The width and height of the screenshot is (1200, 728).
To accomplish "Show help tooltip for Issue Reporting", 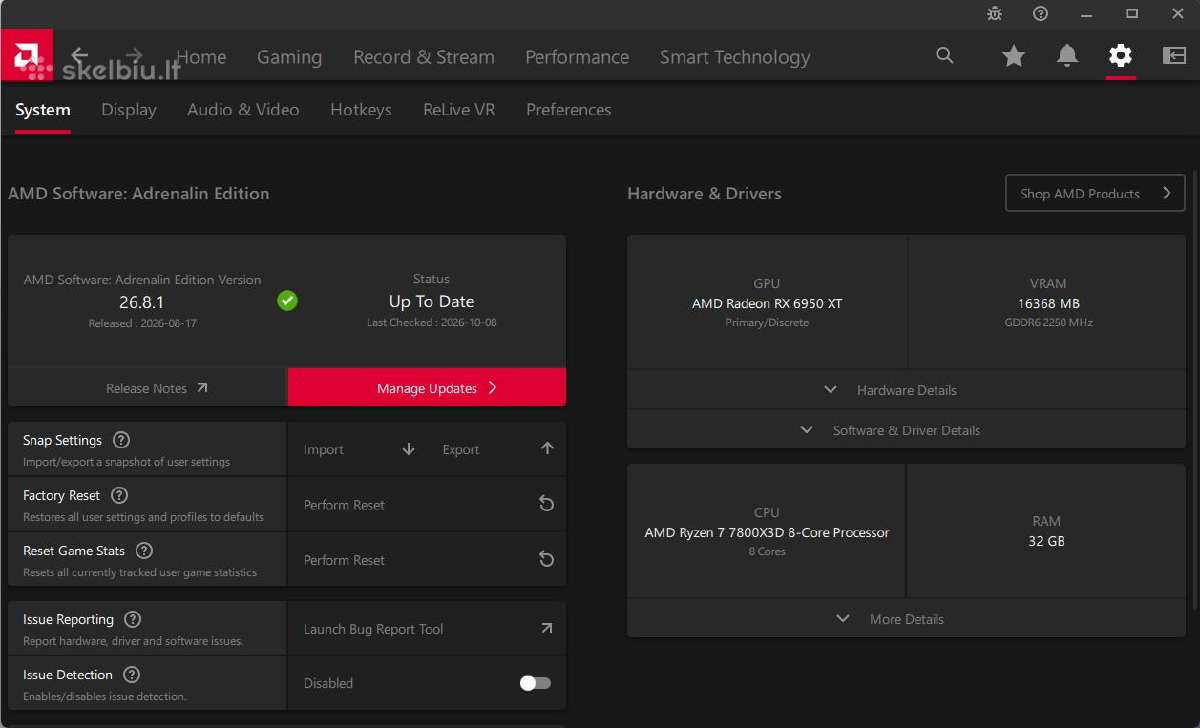I will click(x=132, y=619).
